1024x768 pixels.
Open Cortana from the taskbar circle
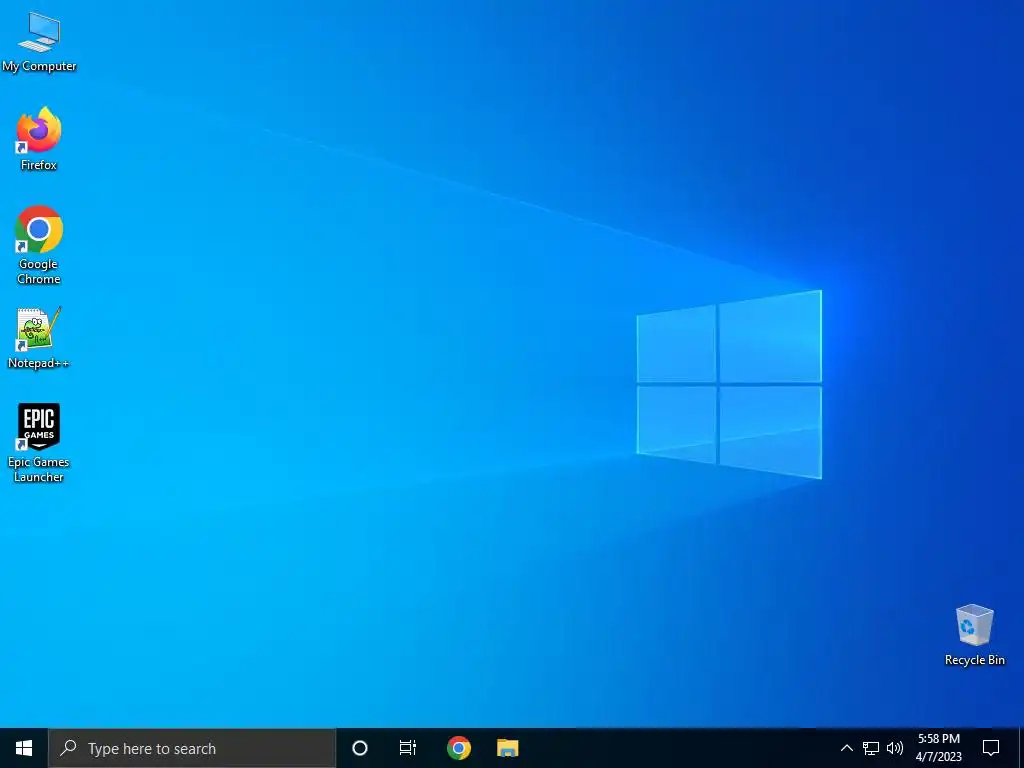coord(360,748)
